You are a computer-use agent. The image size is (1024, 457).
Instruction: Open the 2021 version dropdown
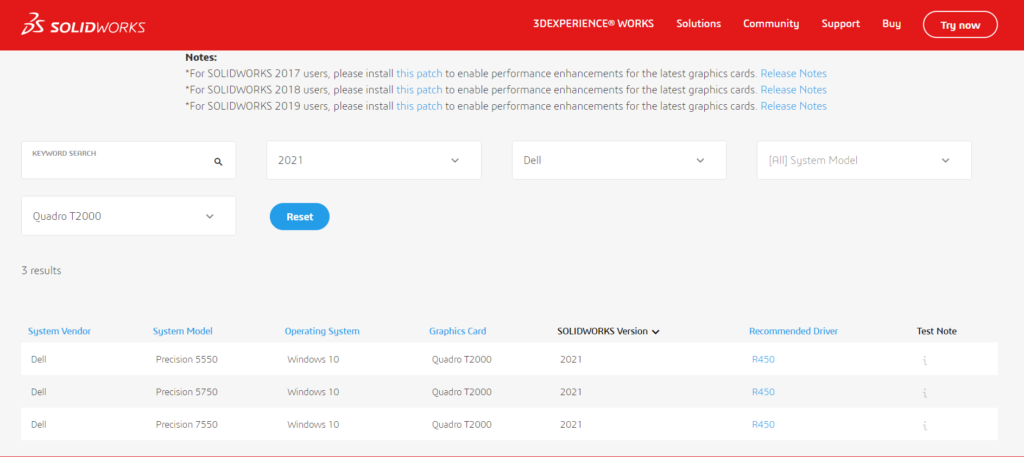point(374,160)
